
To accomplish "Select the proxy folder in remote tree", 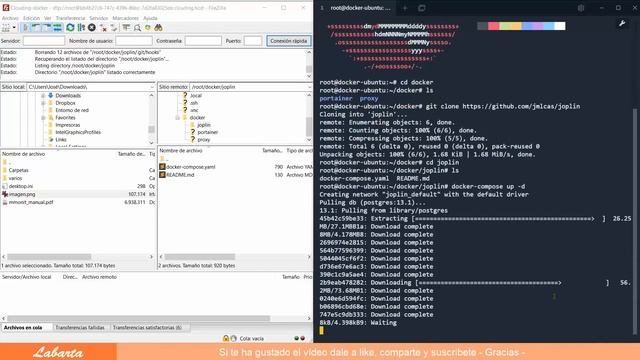I will (204, 140).
